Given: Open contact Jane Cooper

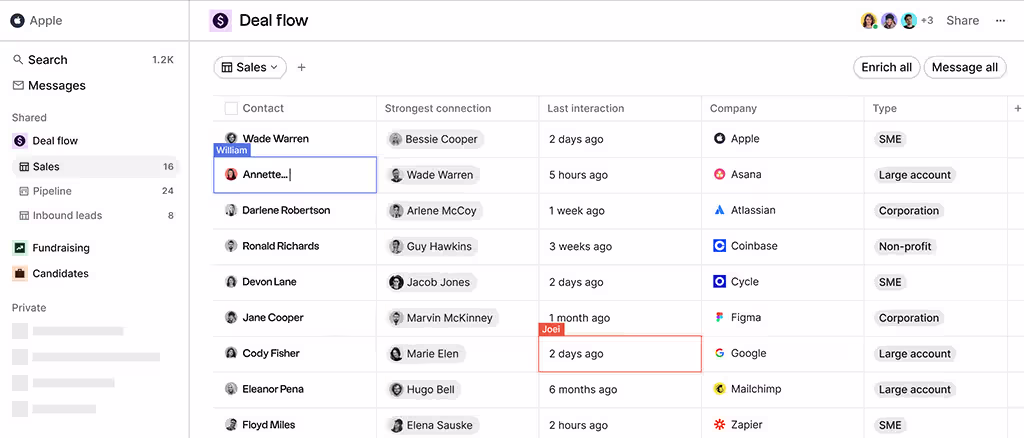Looking at the screenshot, I should pos(273,317).
